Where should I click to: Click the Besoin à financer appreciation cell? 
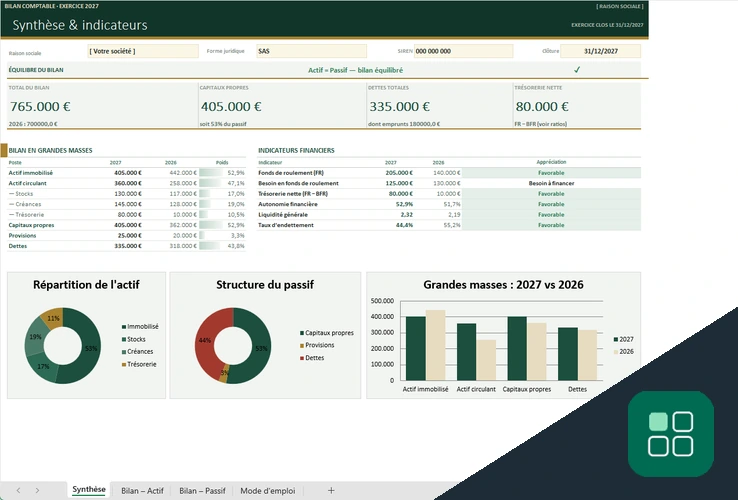[551, 183]
